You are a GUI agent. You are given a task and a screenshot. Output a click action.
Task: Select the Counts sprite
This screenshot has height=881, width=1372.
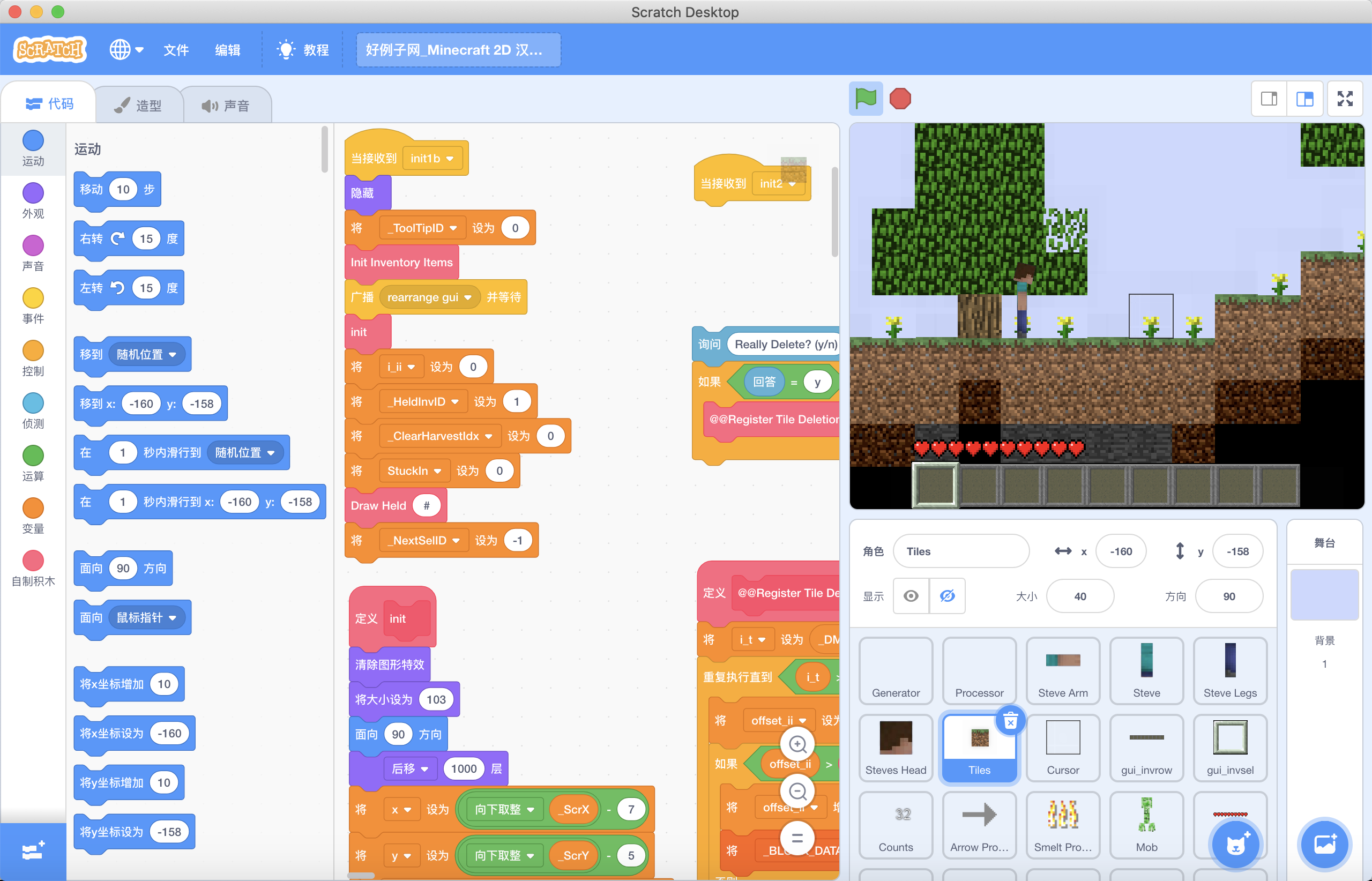point(896,825)
